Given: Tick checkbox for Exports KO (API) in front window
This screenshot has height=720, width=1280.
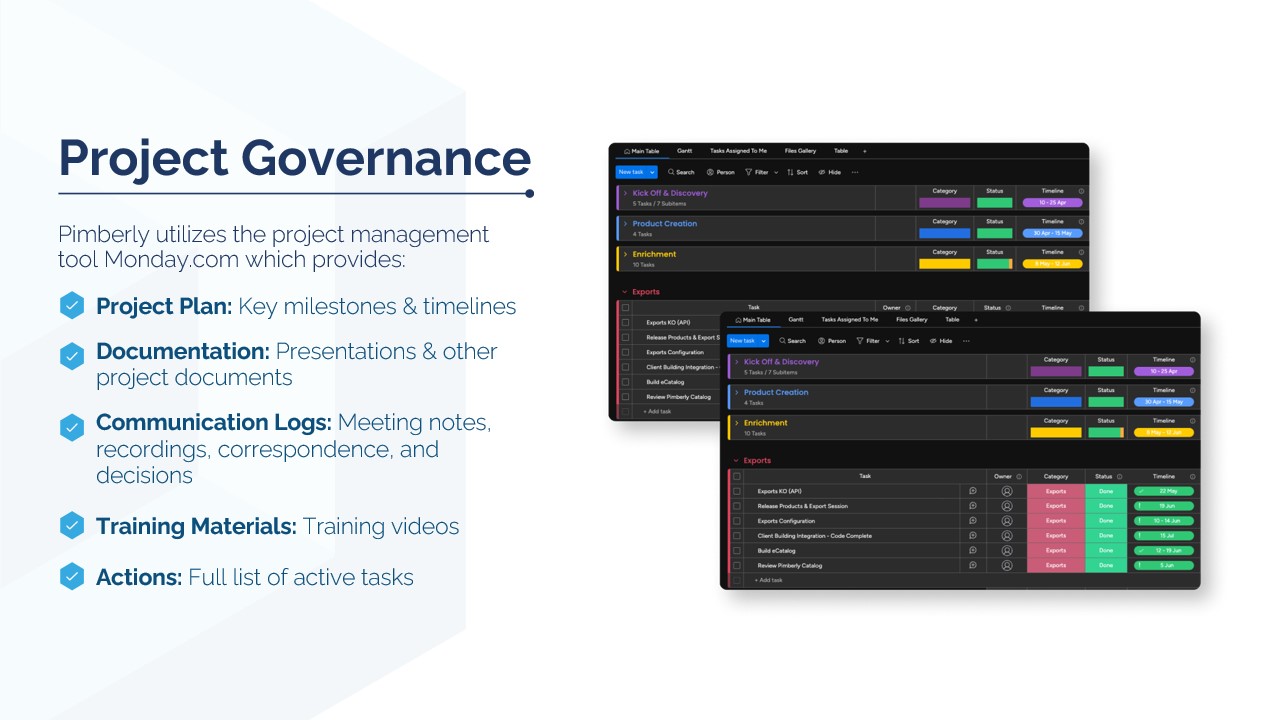Looking at the screenshot, I should 737,491.
